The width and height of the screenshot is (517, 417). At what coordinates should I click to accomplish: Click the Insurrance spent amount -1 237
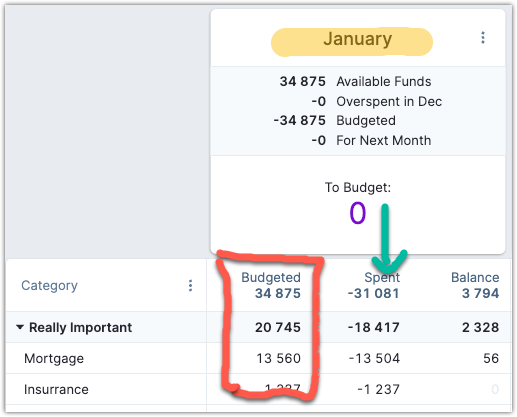pos(378,389)
